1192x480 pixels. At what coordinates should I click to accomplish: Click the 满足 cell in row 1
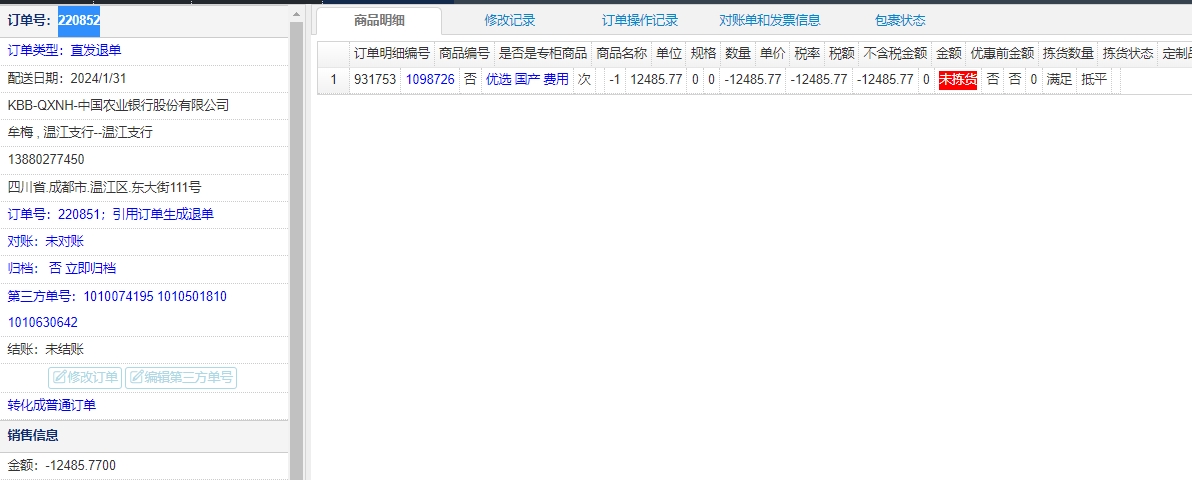1057,79
